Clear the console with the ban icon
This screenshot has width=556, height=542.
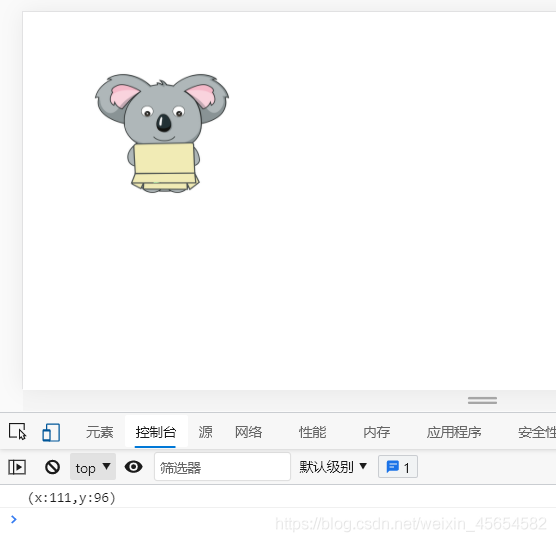coord(52,467)
